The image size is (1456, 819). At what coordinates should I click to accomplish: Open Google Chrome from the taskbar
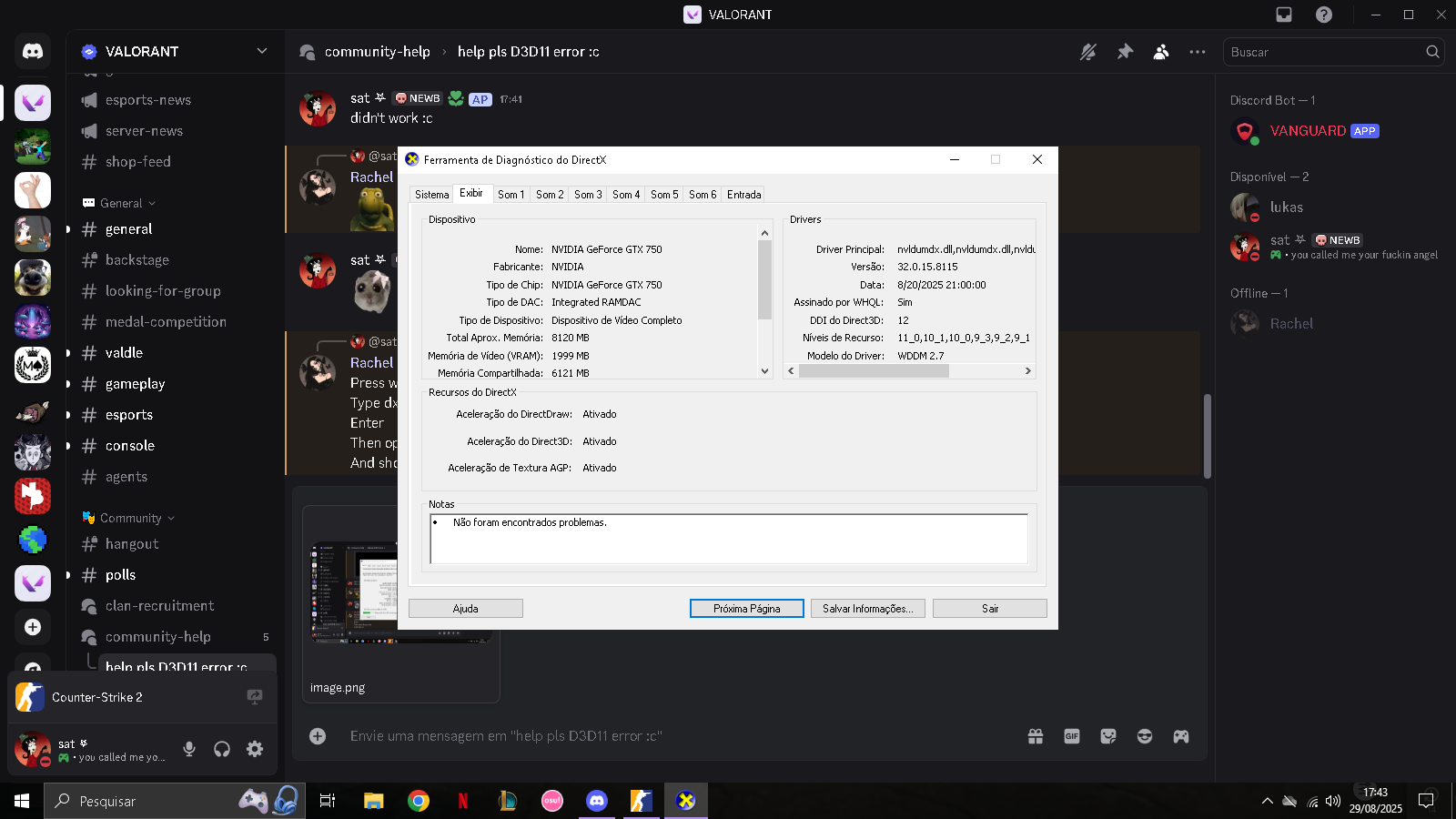[x=419, y=801]
